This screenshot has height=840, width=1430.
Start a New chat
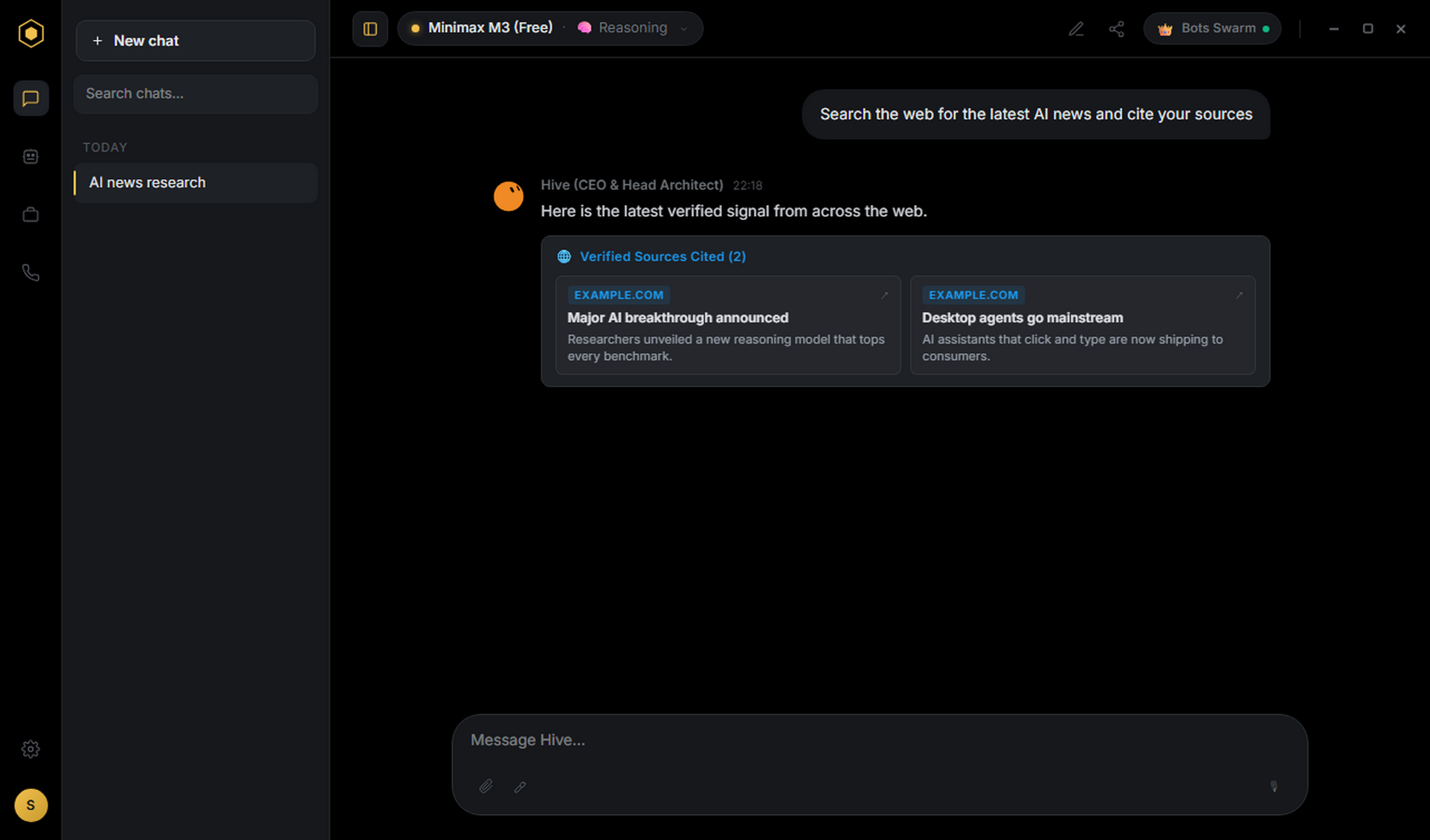pos(196,41)
